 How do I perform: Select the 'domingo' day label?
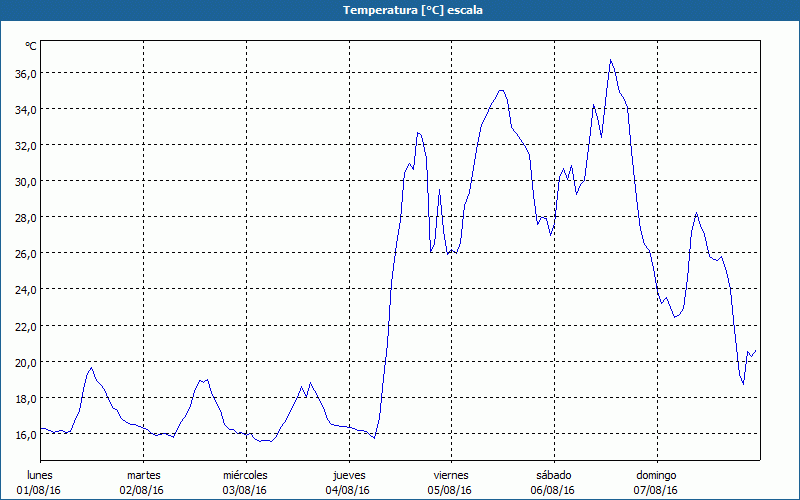coord(656,475)
